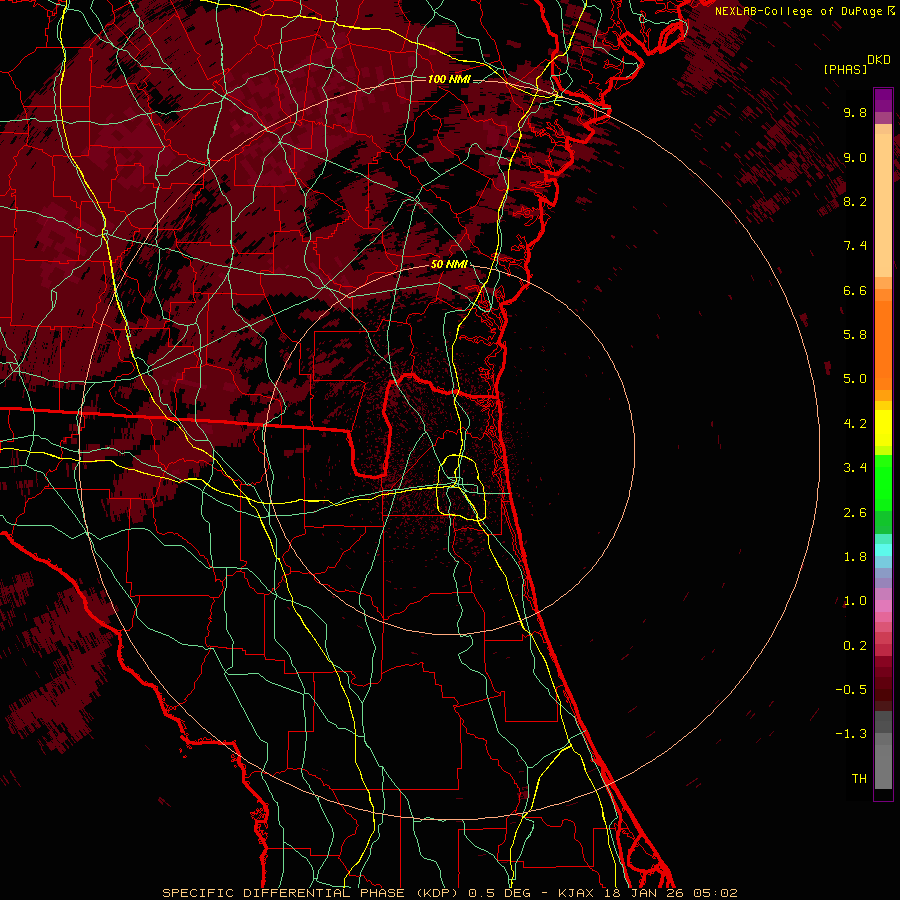Click the 4.2 scale value
Viewport: 900px width, 900px height.
click(x=855, y=424)
